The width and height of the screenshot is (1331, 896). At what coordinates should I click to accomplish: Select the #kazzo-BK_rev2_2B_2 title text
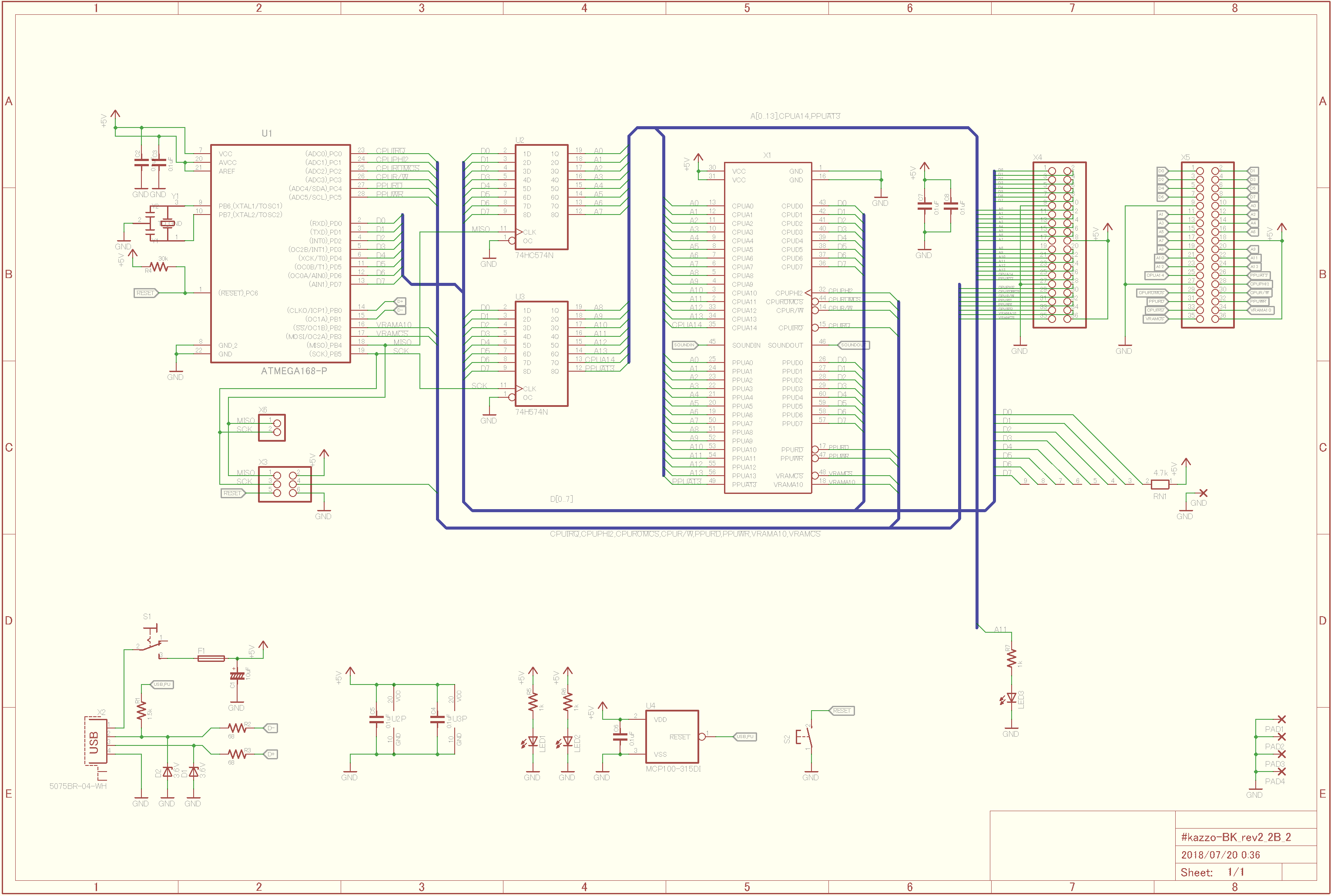(x=1236, y=837)
